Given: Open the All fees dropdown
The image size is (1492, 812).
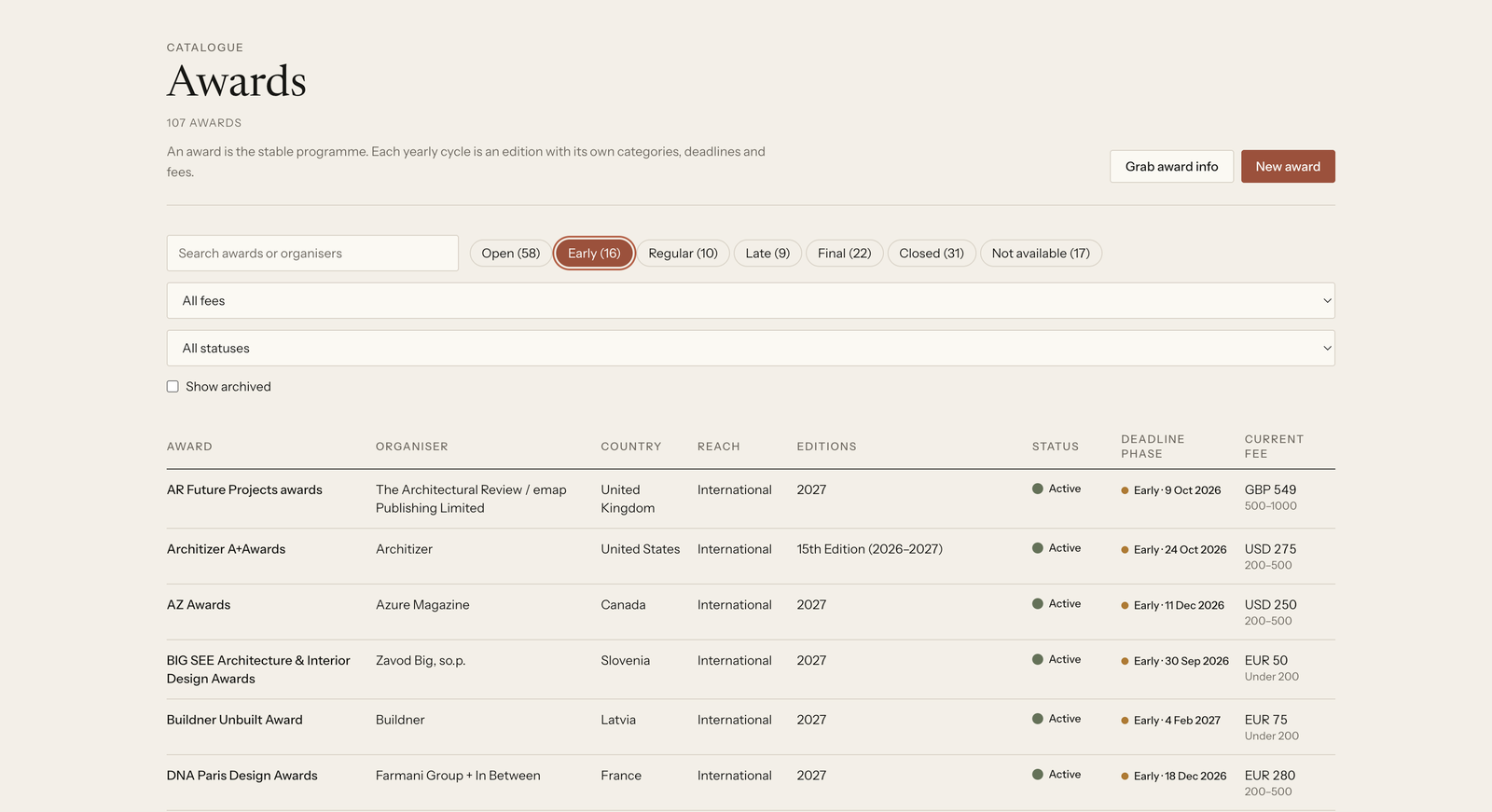Looking at the screenshot, I should pos(751,300).
